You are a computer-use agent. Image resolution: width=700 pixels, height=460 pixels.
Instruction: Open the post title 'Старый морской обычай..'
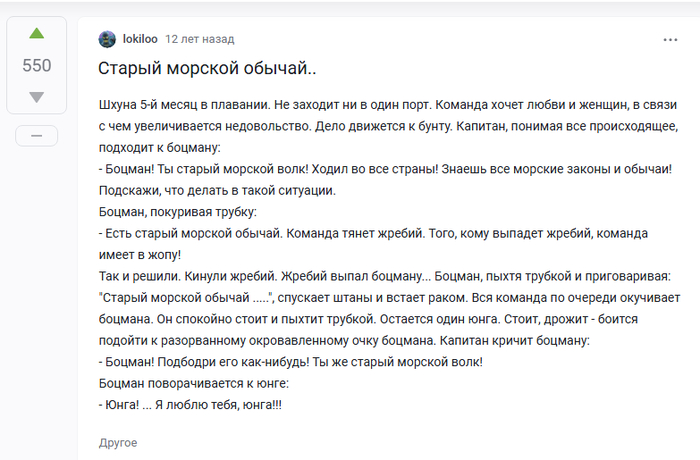click(x=207, y=68)
